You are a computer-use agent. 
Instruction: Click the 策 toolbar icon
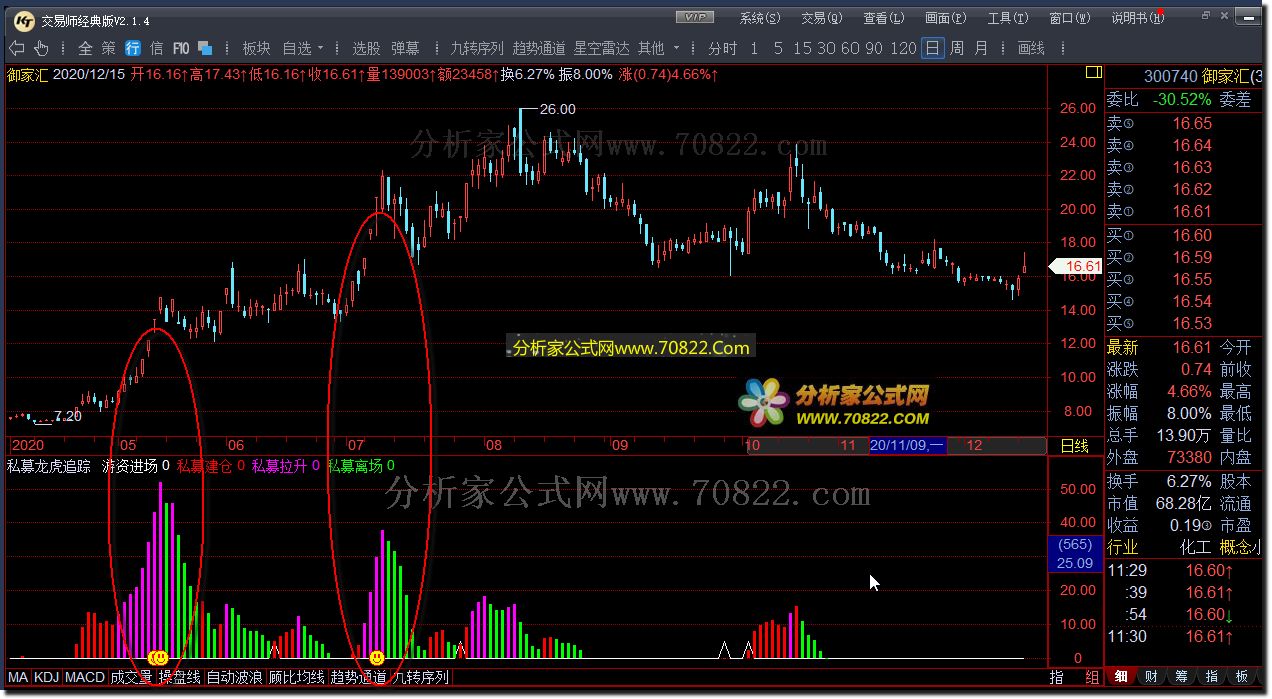[x=108, y=48]
